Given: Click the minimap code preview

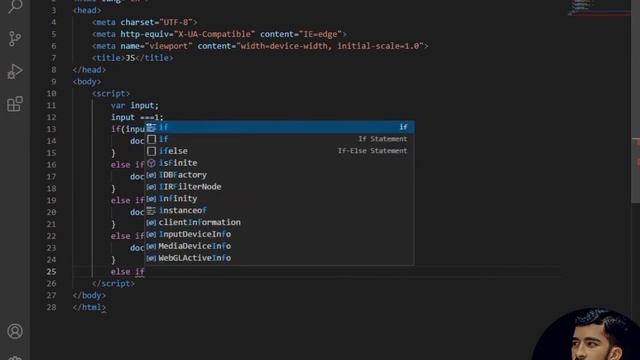Looking at the screenshot, I should pos(598,8).
